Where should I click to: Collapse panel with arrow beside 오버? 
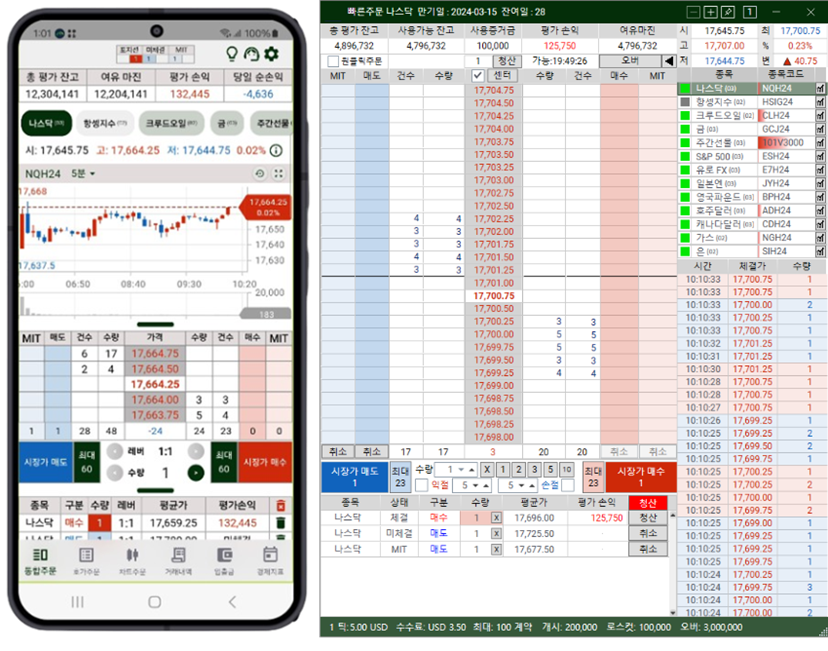click(x=668, y=61)
